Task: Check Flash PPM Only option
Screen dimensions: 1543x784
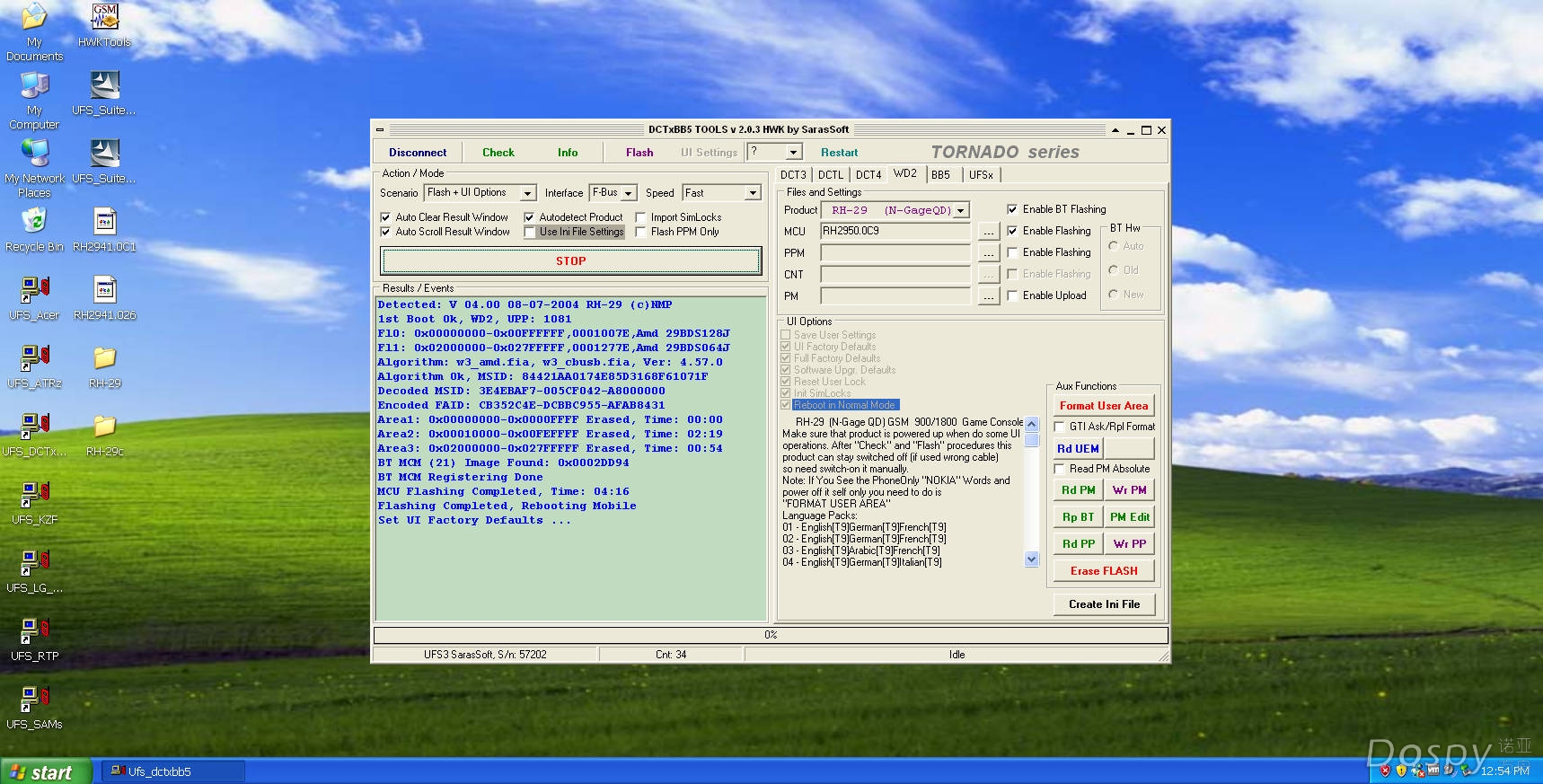Action: coord(640,232)
